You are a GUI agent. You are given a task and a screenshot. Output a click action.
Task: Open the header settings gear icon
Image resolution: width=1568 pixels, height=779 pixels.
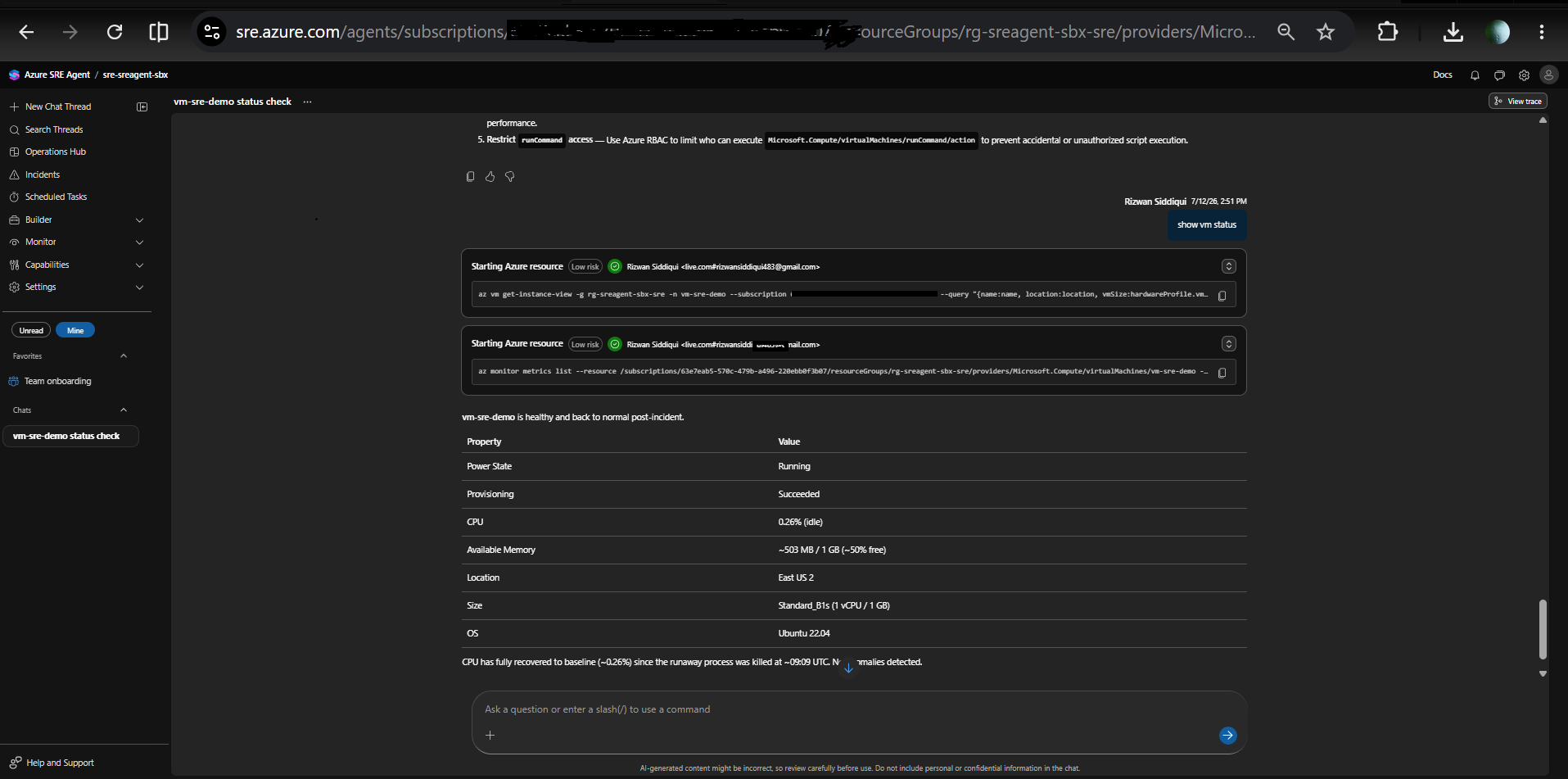pos(1524,75)
